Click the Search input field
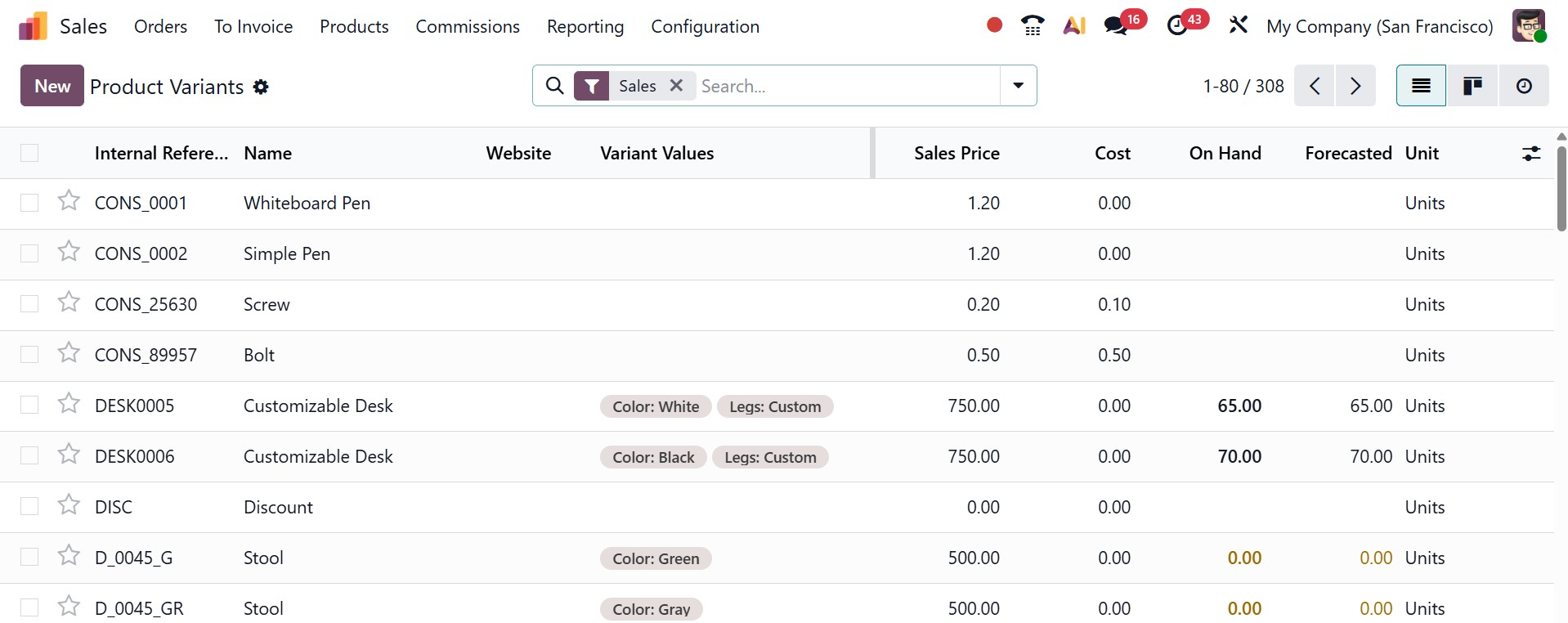Image resolution: width=1568 pixels, height=623 pixels. (x=846, y=86)
